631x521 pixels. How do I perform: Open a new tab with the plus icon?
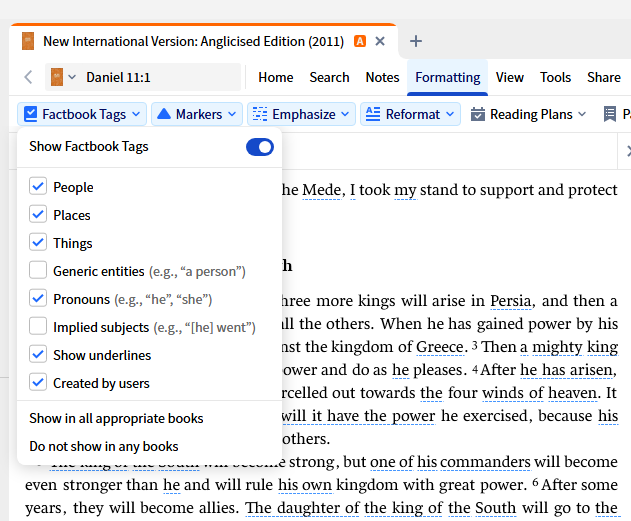(x=416, y=41)
